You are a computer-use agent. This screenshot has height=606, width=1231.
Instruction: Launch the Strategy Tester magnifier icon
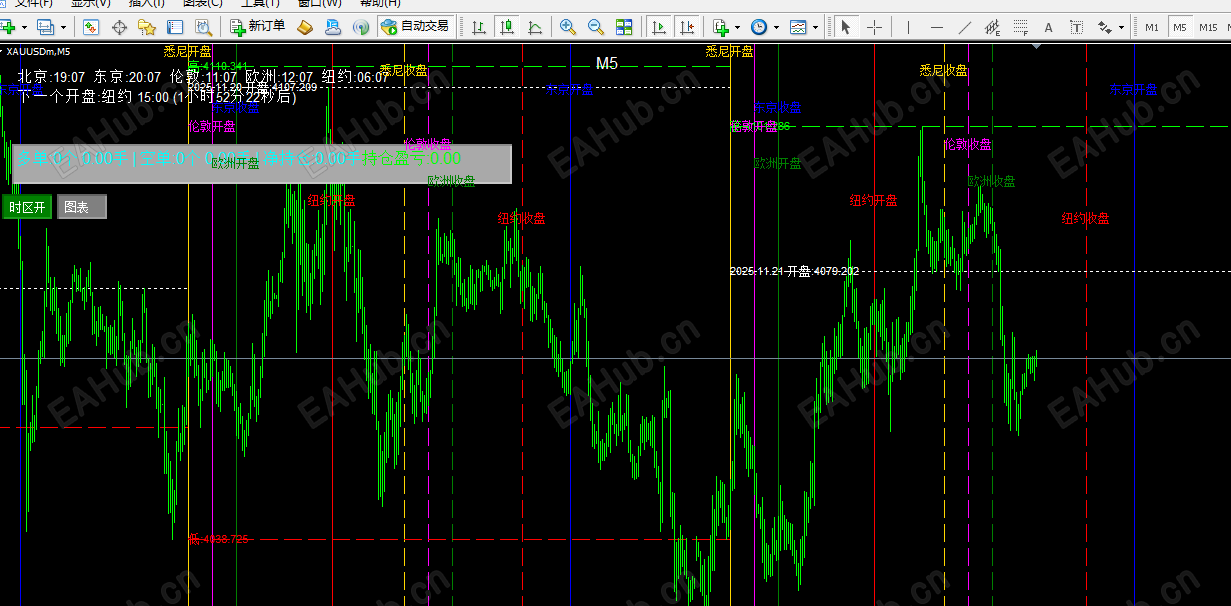coord(203,27)
